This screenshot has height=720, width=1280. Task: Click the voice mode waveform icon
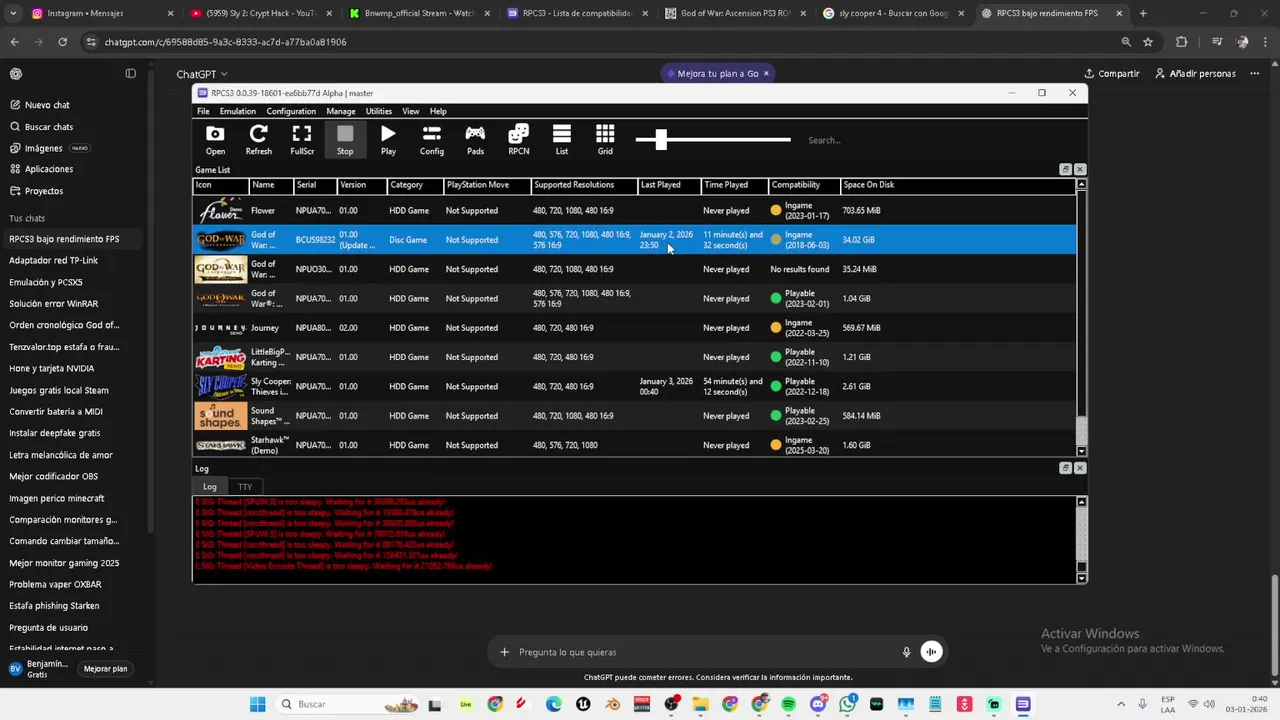pyautogui.click(x=931, y=652)
